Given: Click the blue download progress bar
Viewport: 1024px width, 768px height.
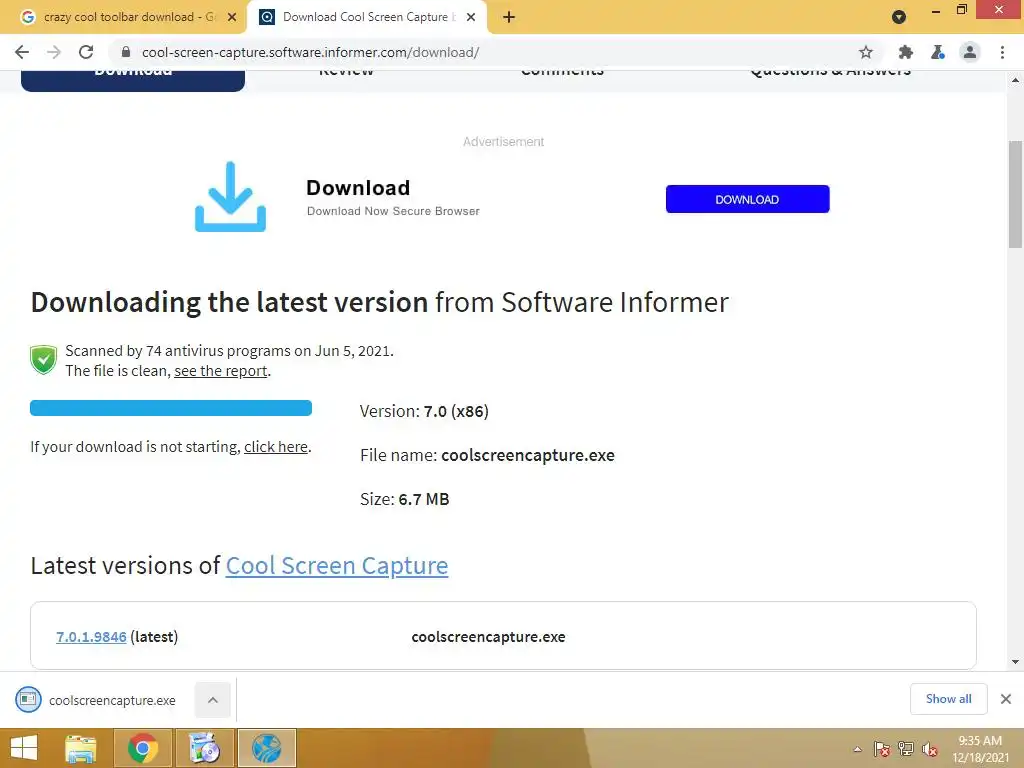Looking at the screenshot, I should [x=171, y=408].
